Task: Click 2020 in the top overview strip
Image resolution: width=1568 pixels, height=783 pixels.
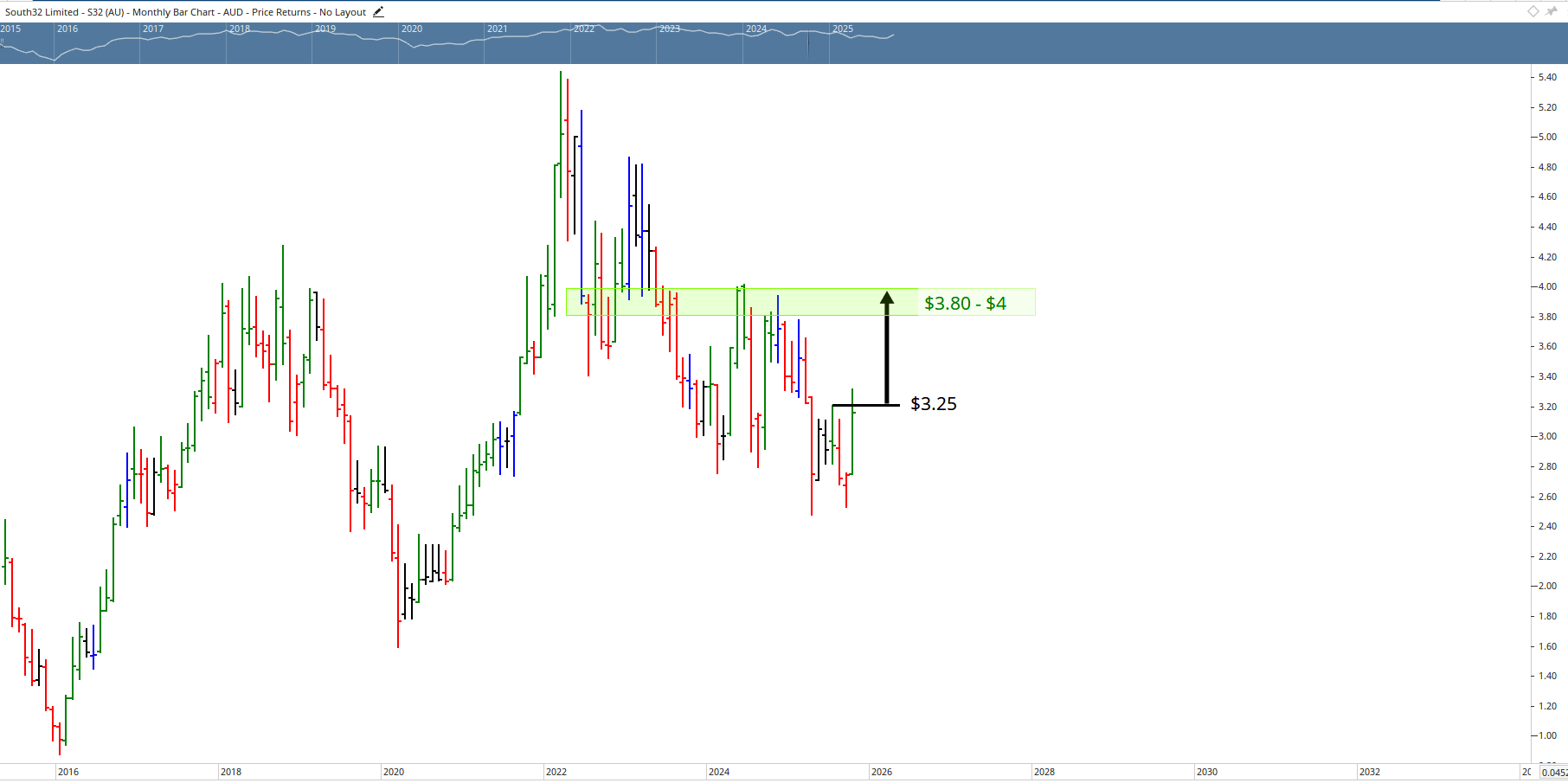Action: pos(412,29)
